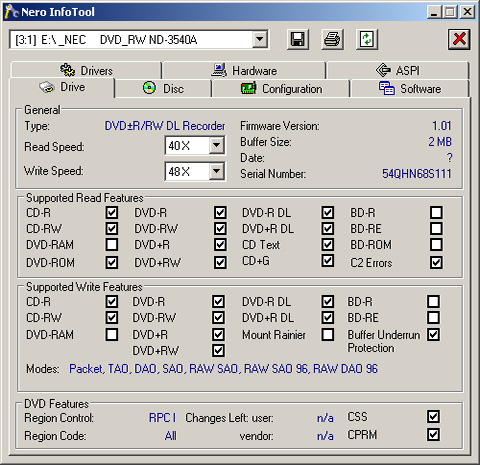Toggle Buffer Underrun Protection checkbox
Viewport: 480px width, 465px height.
coord(433,334)
